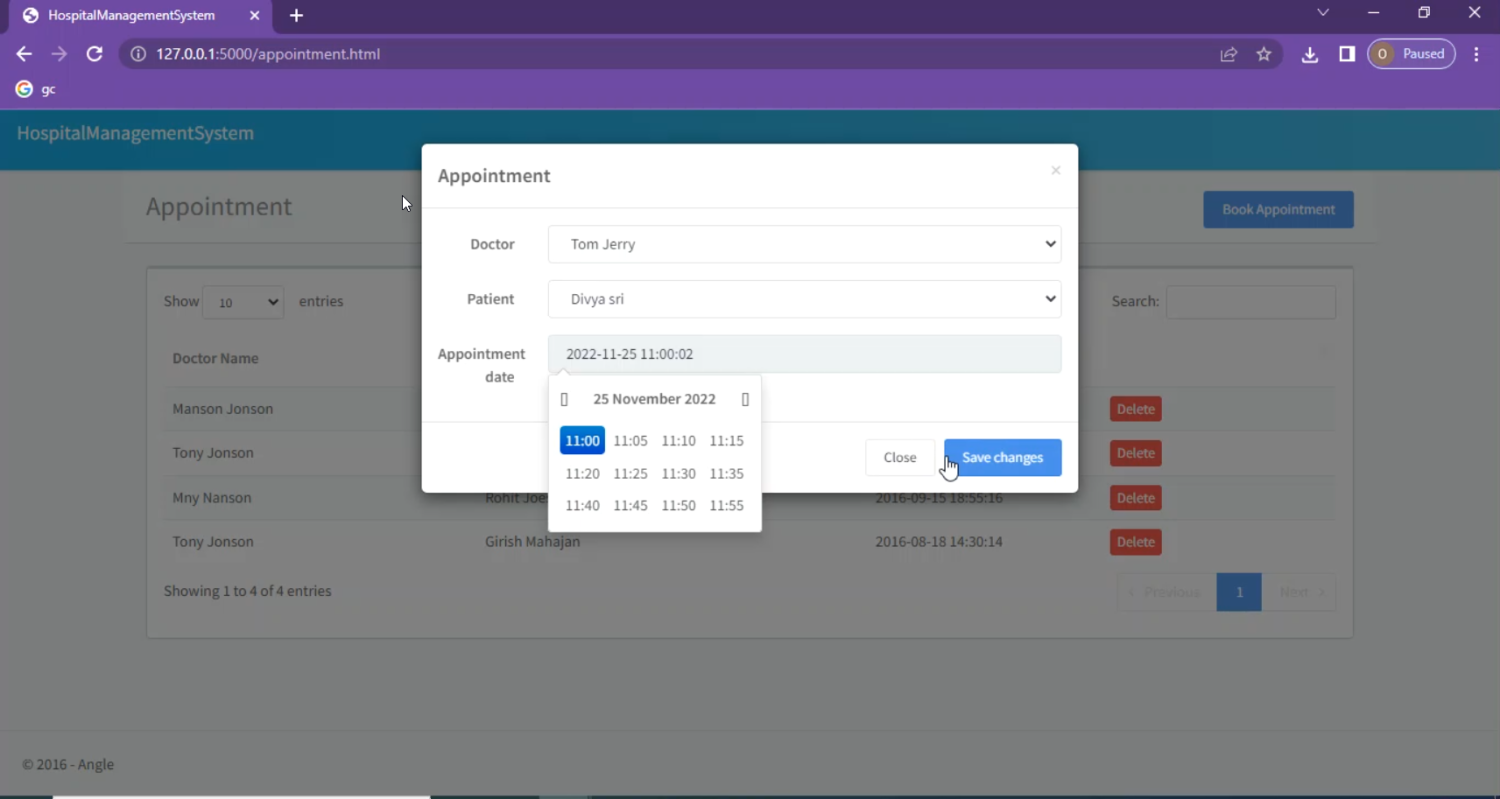The width and height of the screenshot is (1500, 799).
Task: Pick the 11:30 time slot
Action: pos(678,473)
